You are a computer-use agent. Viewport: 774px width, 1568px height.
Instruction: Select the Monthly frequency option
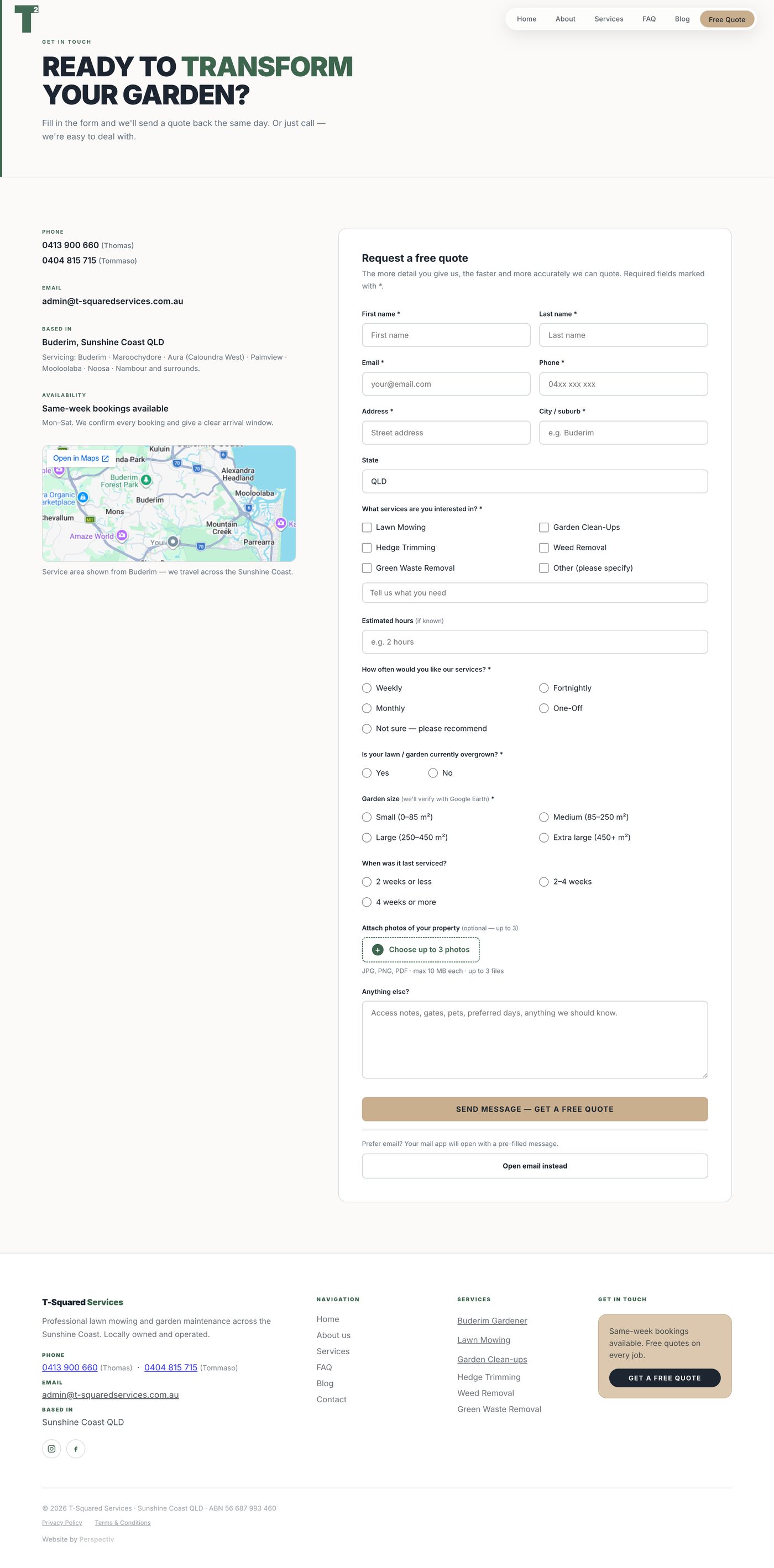click(x=367, y=708)
